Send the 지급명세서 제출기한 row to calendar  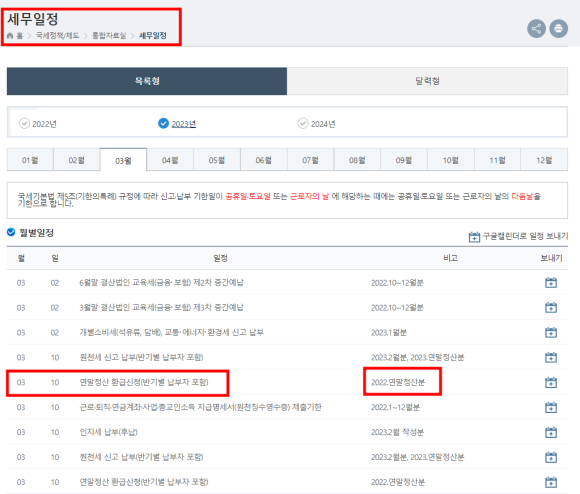[x=551, y=407]
